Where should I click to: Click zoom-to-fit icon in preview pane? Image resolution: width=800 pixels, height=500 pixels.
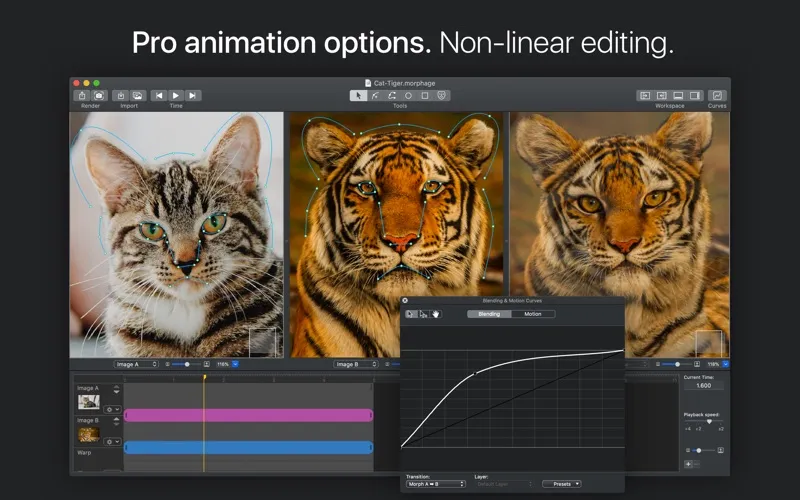[x=697, y=364]
